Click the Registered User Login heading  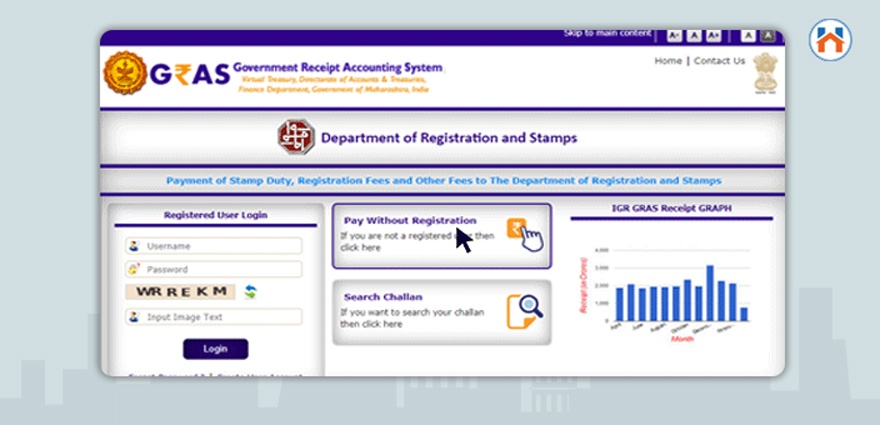[216, 214]
